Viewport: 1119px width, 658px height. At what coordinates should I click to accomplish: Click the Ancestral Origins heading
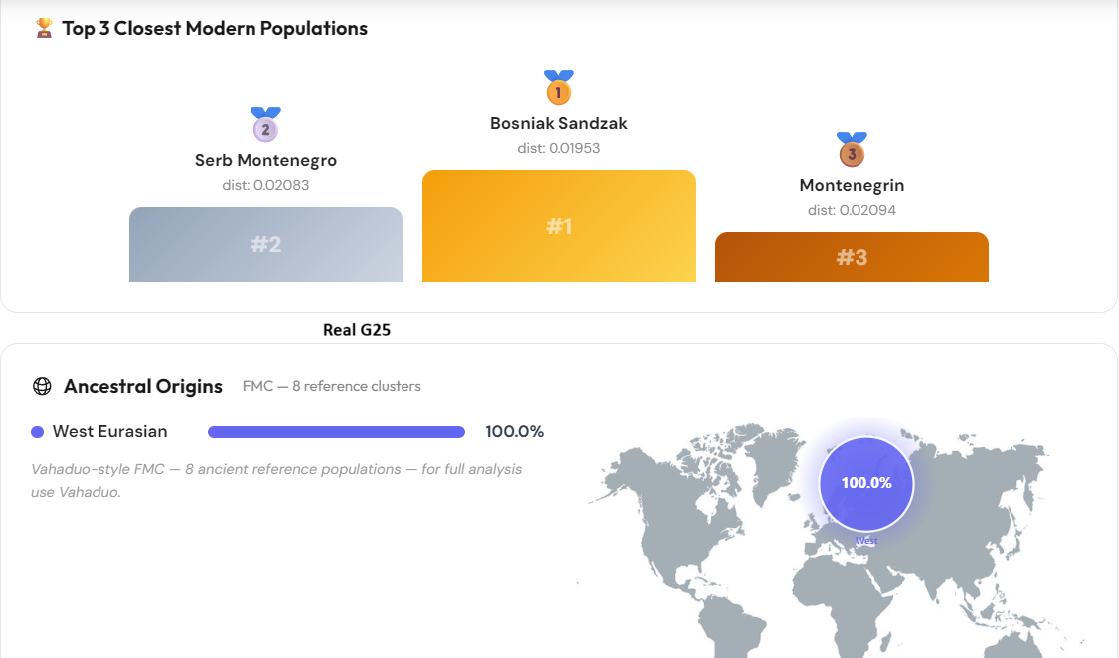click(143, 386)
